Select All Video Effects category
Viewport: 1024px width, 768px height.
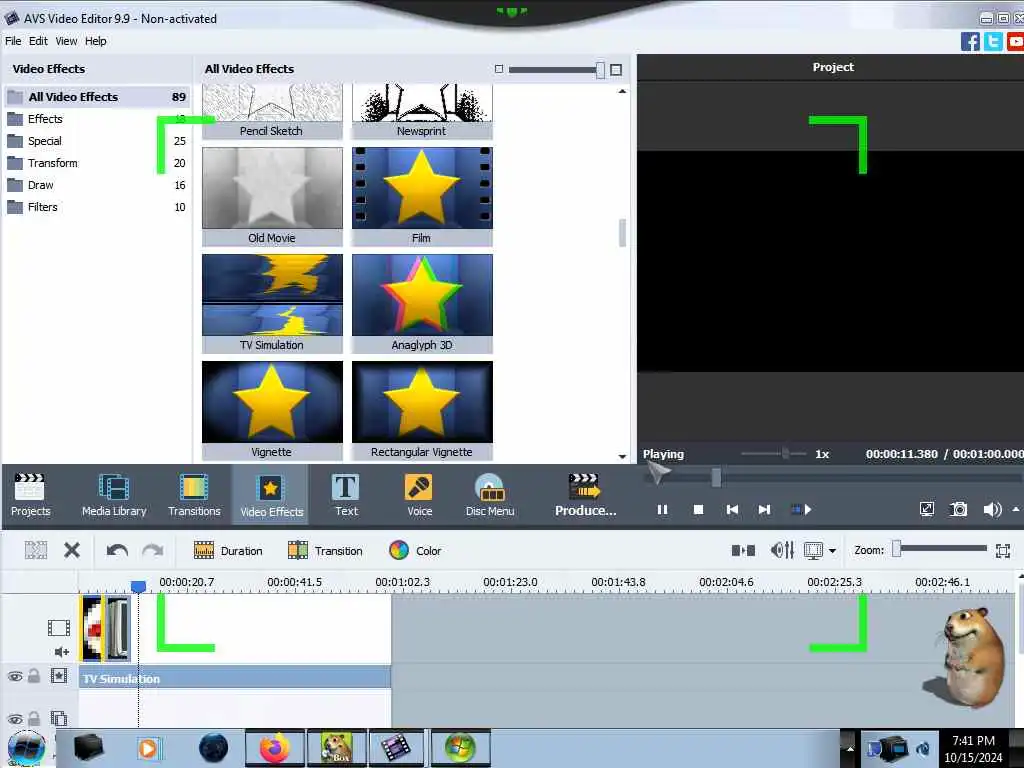97,97
